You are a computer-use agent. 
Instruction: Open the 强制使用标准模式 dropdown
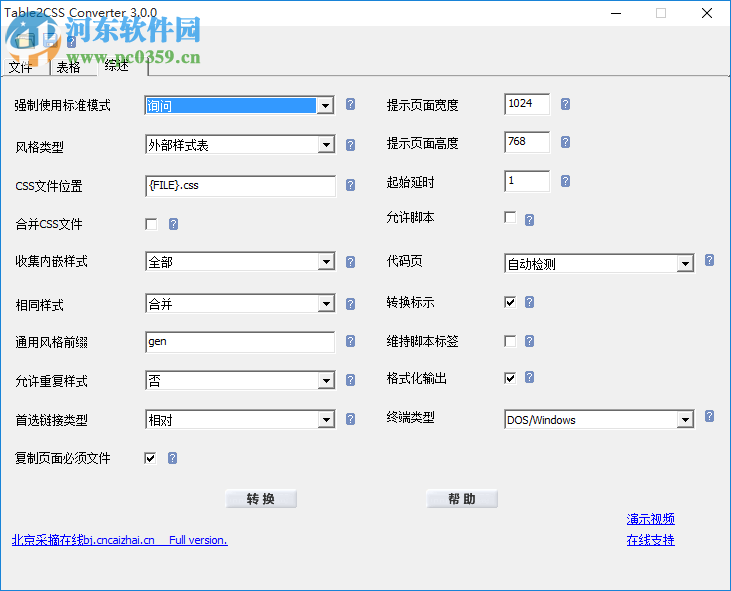[325, 106]
